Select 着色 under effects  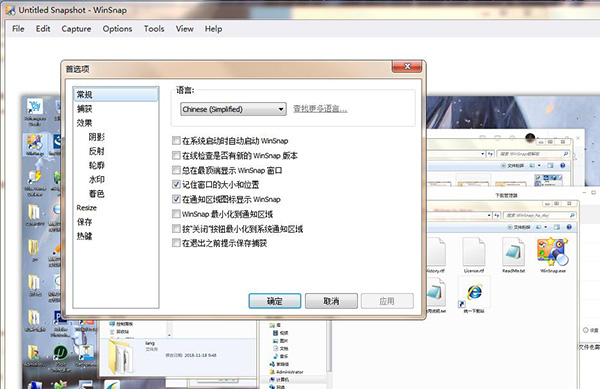tap(96, 194)
